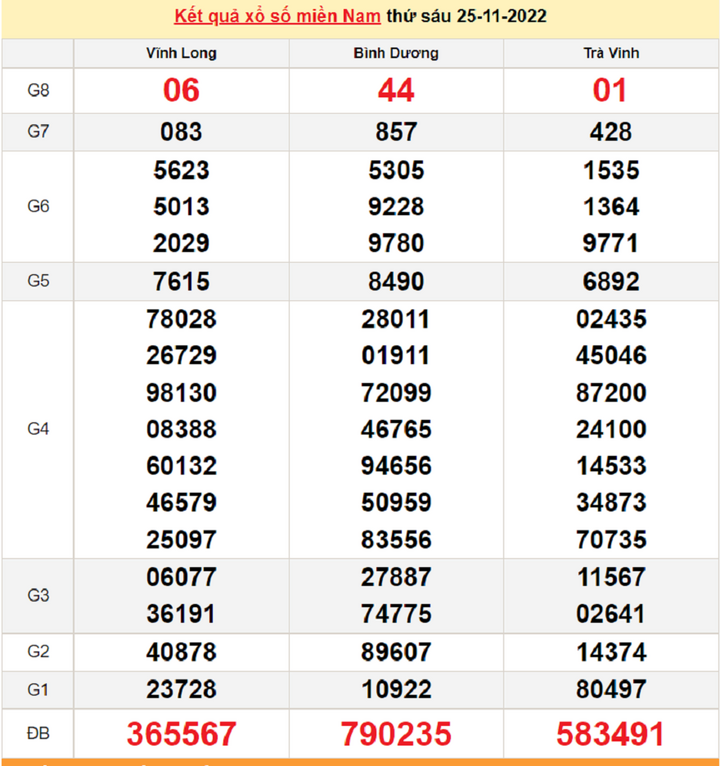This screenshot has height=766, width=720.
Task: Pick G4 number 14533
Action: (611, 466)
